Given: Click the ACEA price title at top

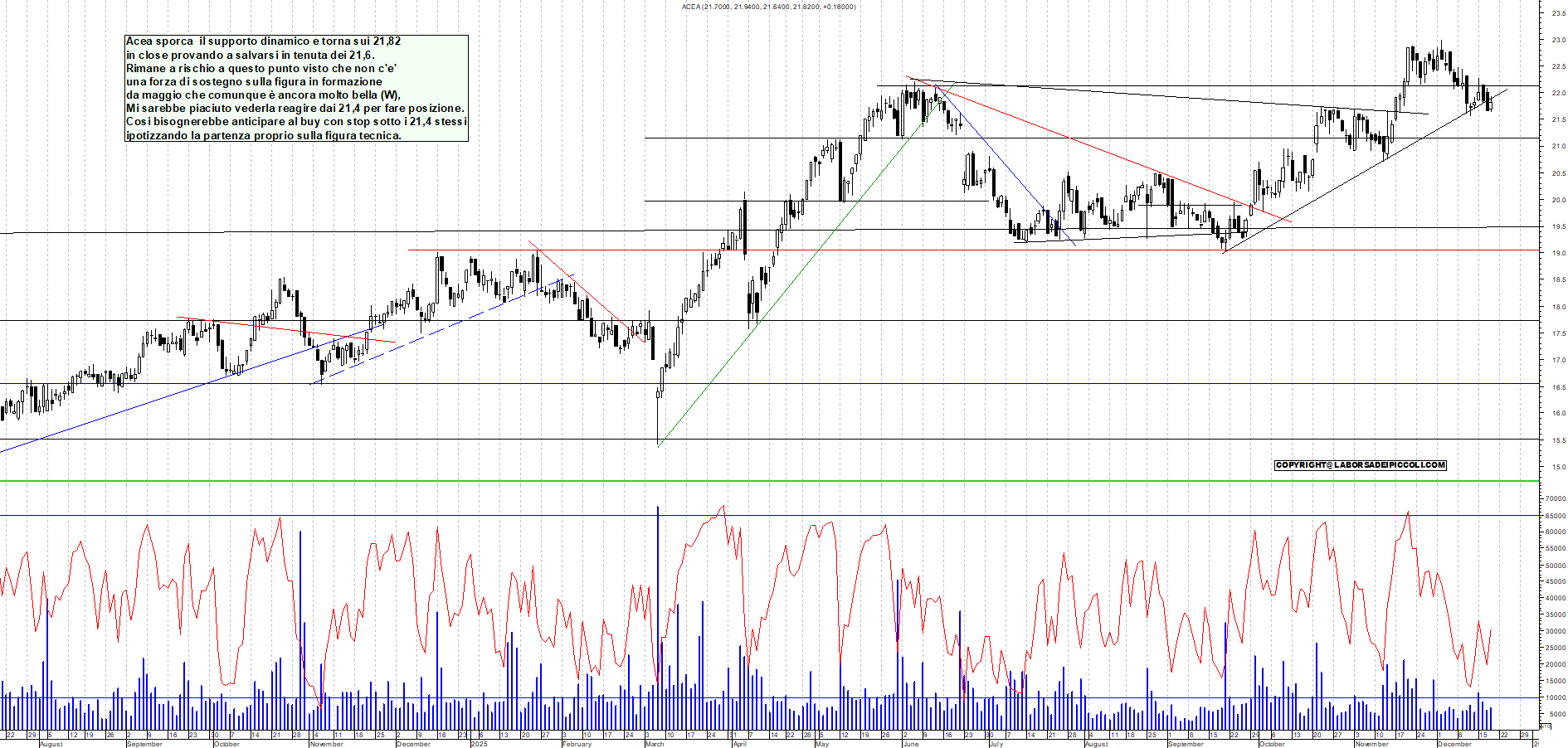Looking at the screenshot, I should coord(768,7).
